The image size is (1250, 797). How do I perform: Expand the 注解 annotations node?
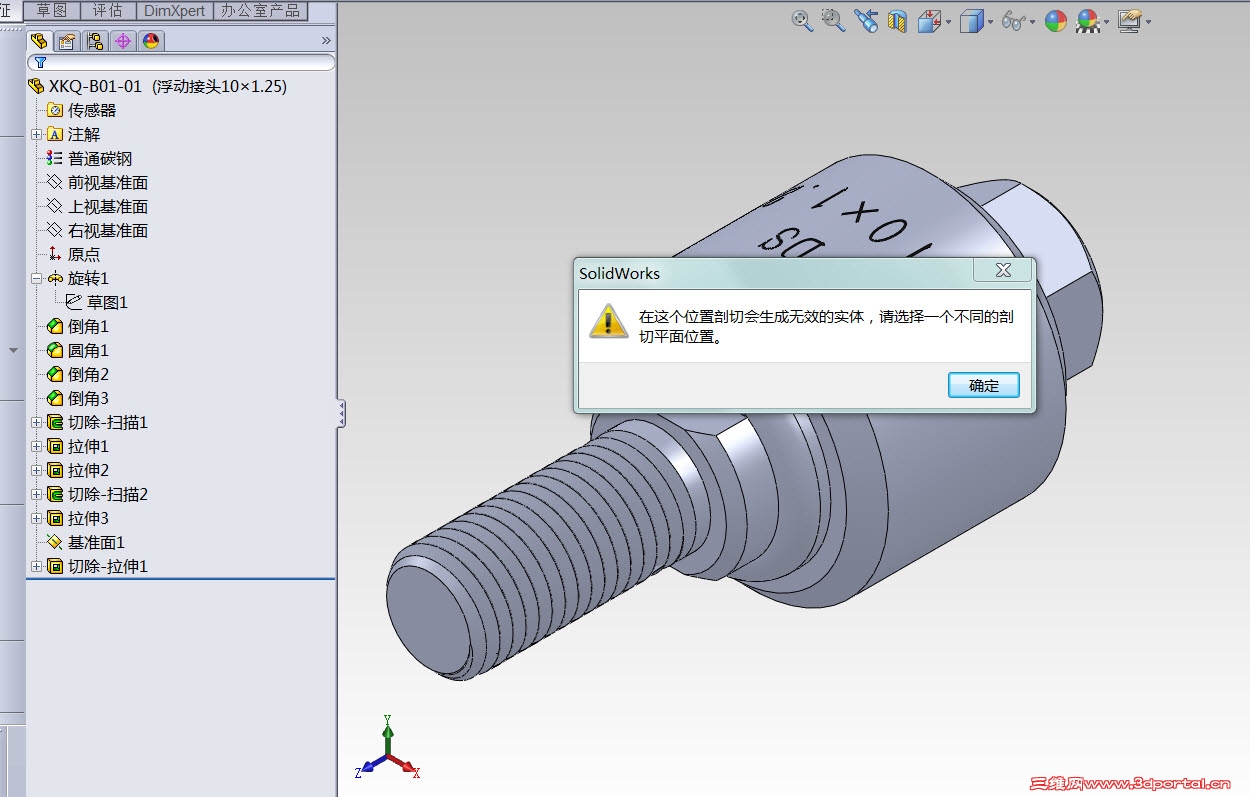(x=36, y=134)
